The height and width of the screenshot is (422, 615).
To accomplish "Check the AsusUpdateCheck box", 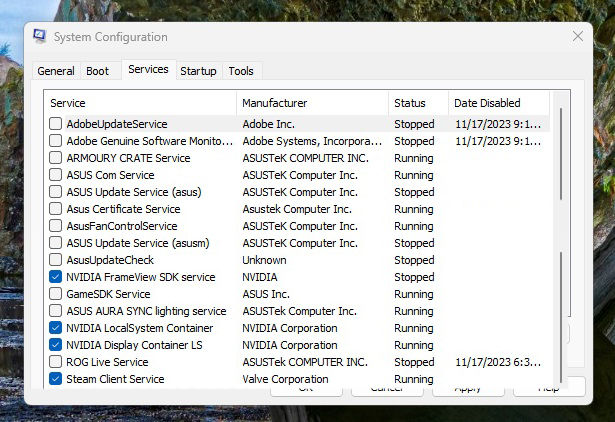I will click(x=55, y=260).
